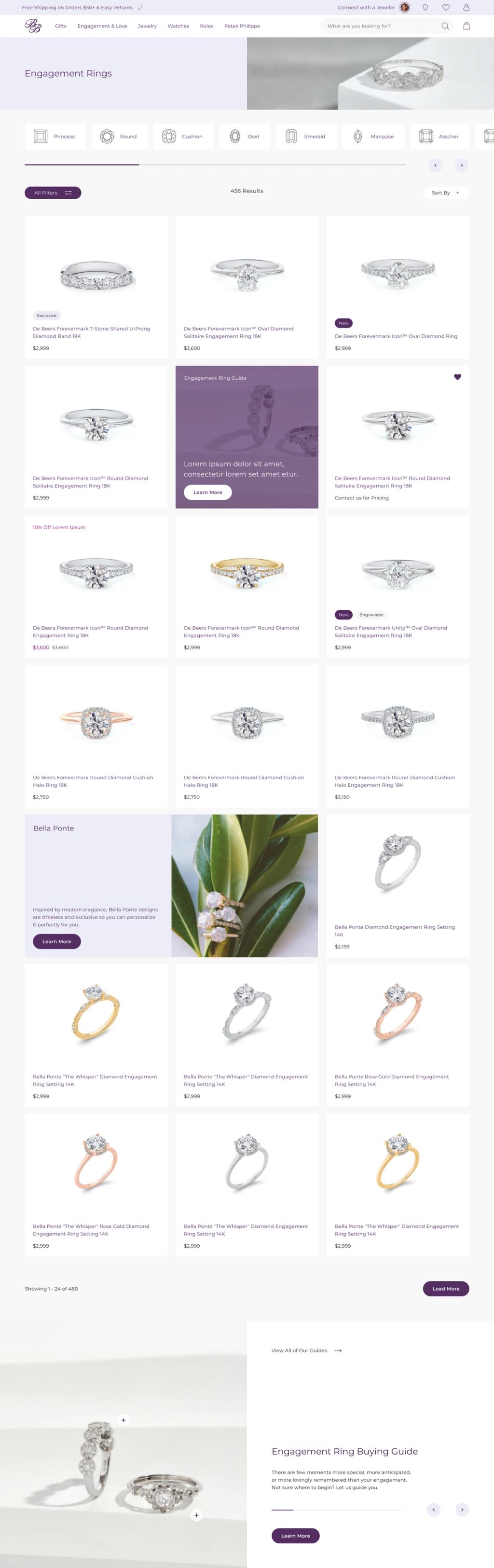The height and width of the screenshot is (1568, 494).
Task: Open the Watches menu item
Action: tap(178, 26)
